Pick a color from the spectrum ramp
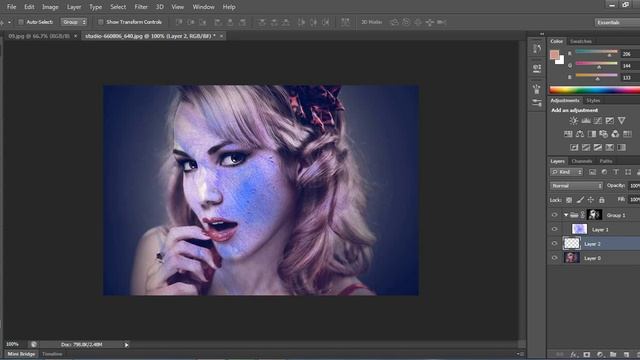 (x=595, y=90)
